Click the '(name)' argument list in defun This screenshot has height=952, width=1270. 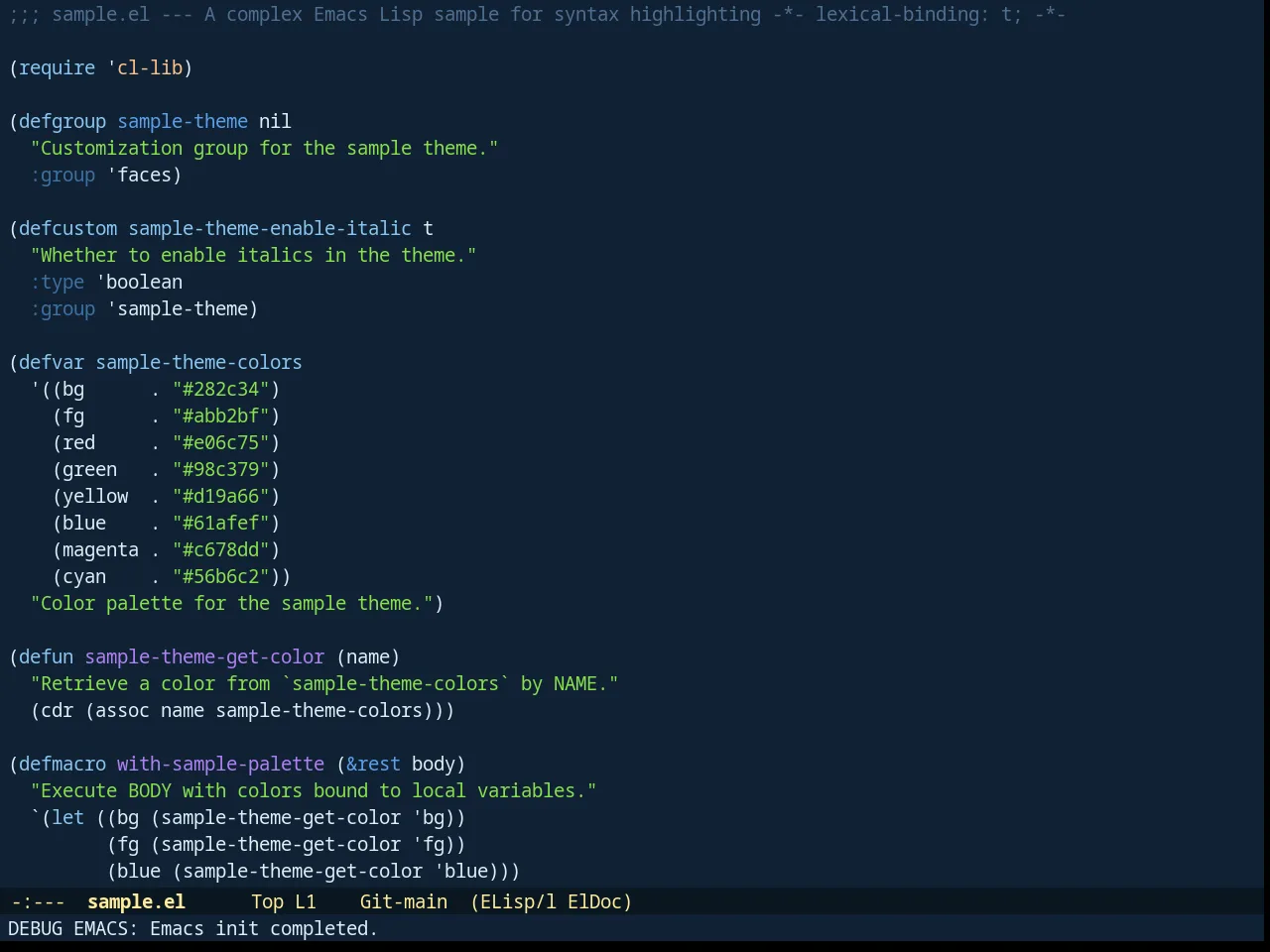368,656
